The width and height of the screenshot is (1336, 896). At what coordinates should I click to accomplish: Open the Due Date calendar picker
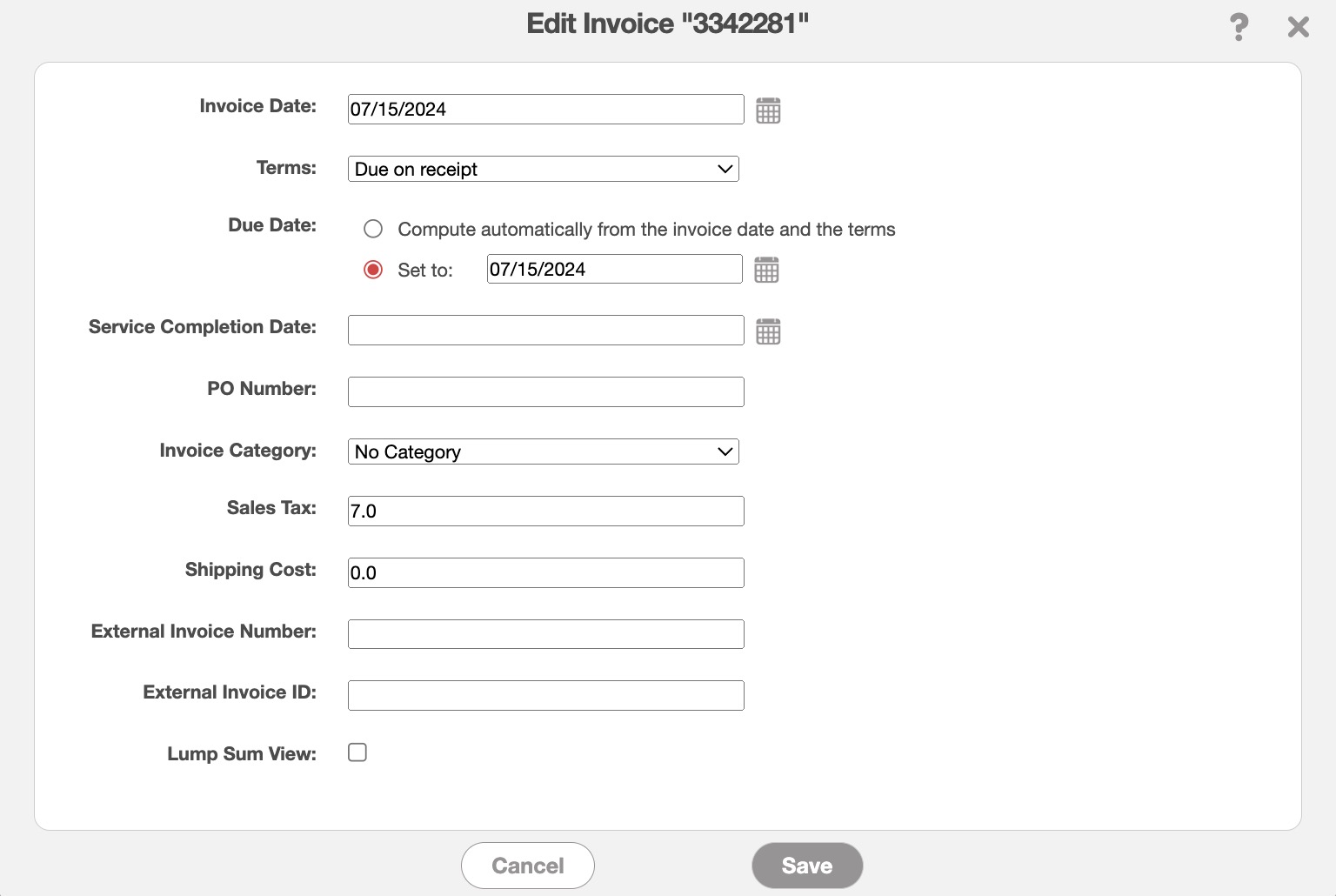tap(766, 270)
